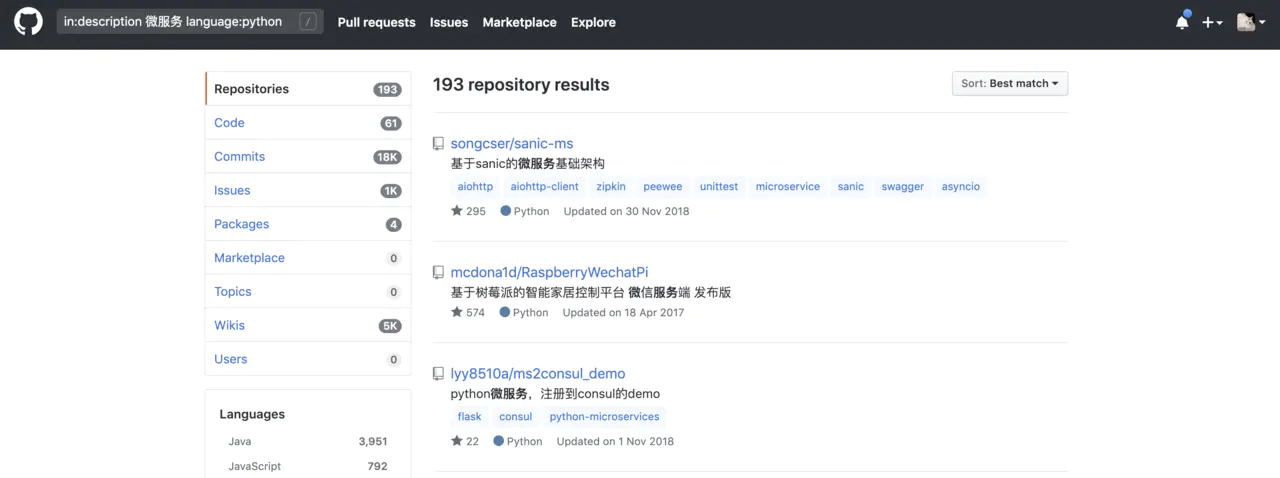Viewport: 1280px width, 478px height.
Task: Click the 0 marketplace count badge
Action: point(394,258)
